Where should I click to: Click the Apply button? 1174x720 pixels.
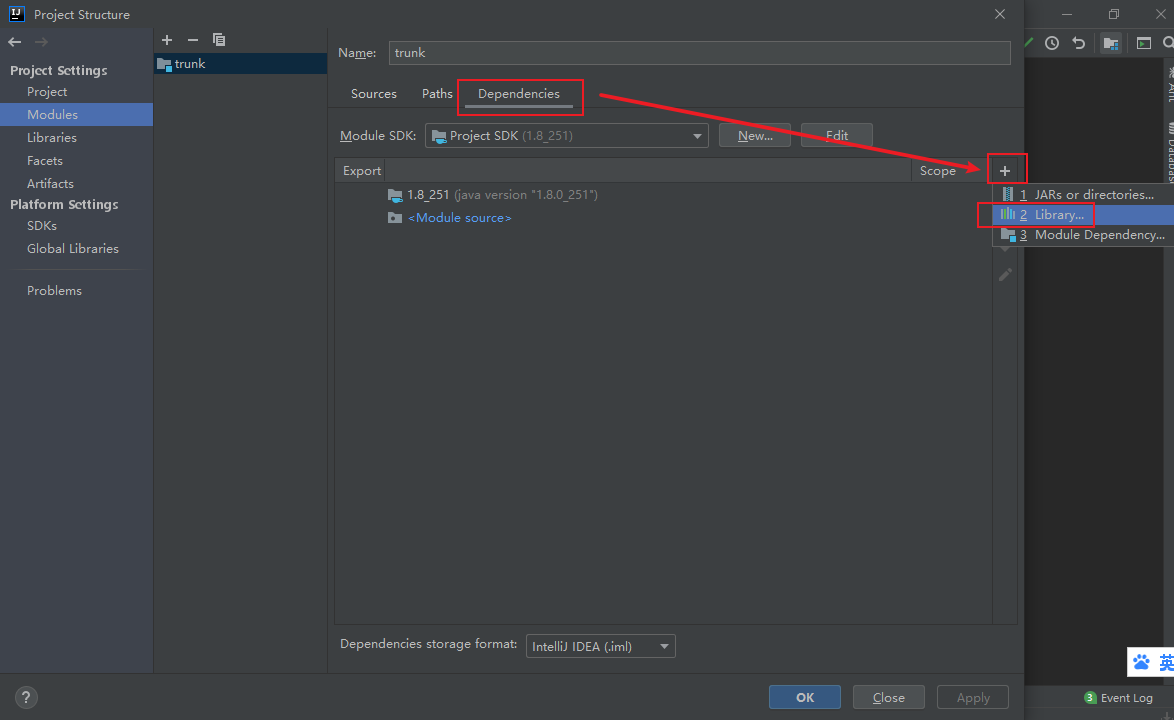(x=973, y=698)
